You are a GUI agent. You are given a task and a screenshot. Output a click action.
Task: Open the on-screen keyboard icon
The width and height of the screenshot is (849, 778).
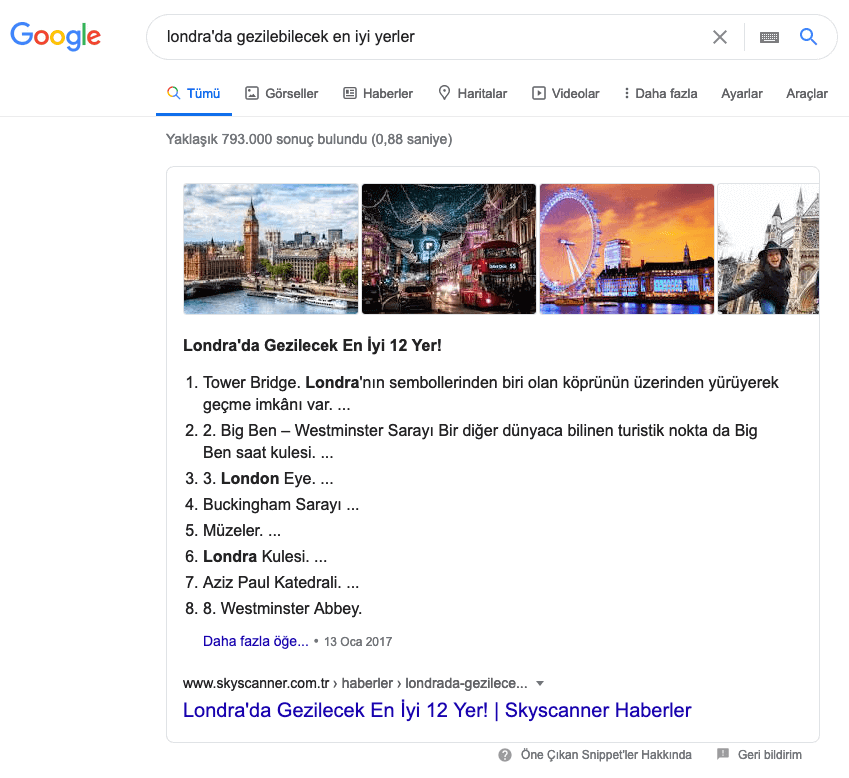[769, 37]
